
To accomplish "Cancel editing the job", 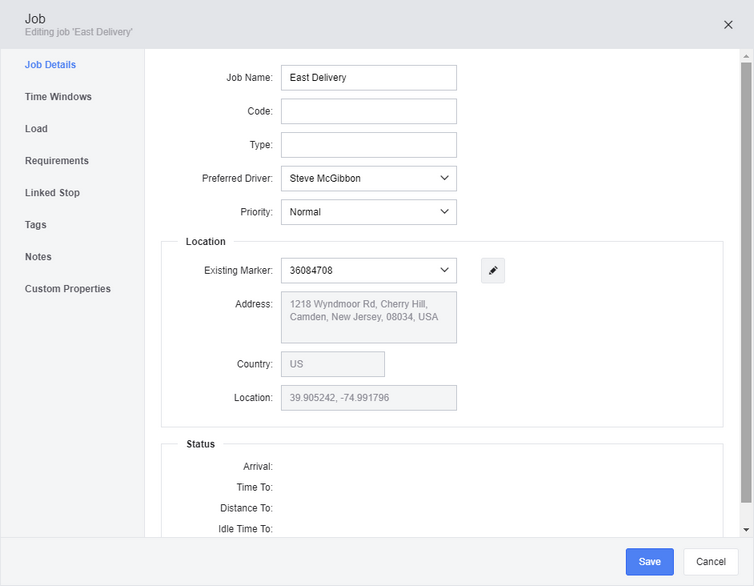I will [x=711, y=561].
